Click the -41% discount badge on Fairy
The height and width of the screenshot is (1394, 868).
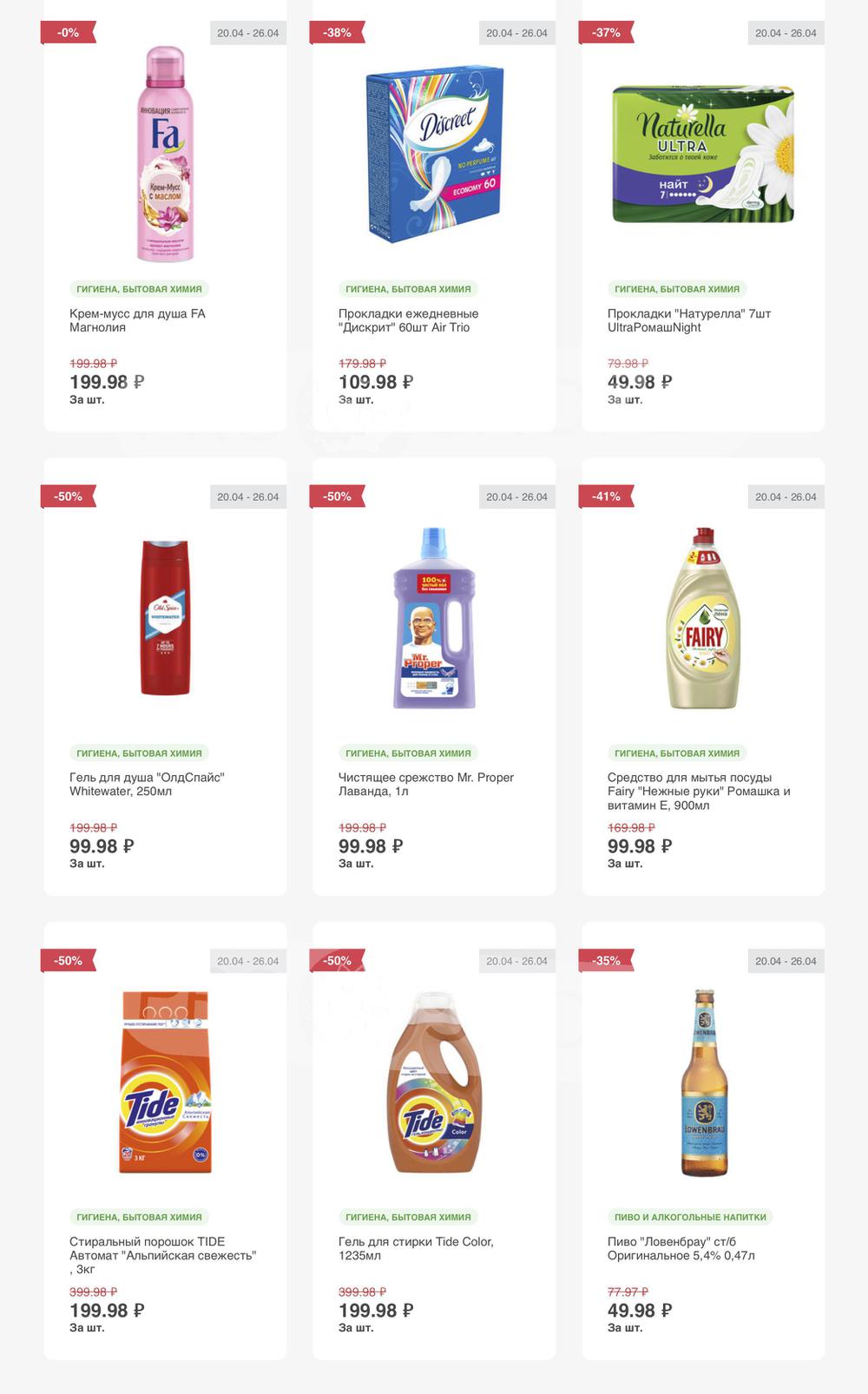606,496
